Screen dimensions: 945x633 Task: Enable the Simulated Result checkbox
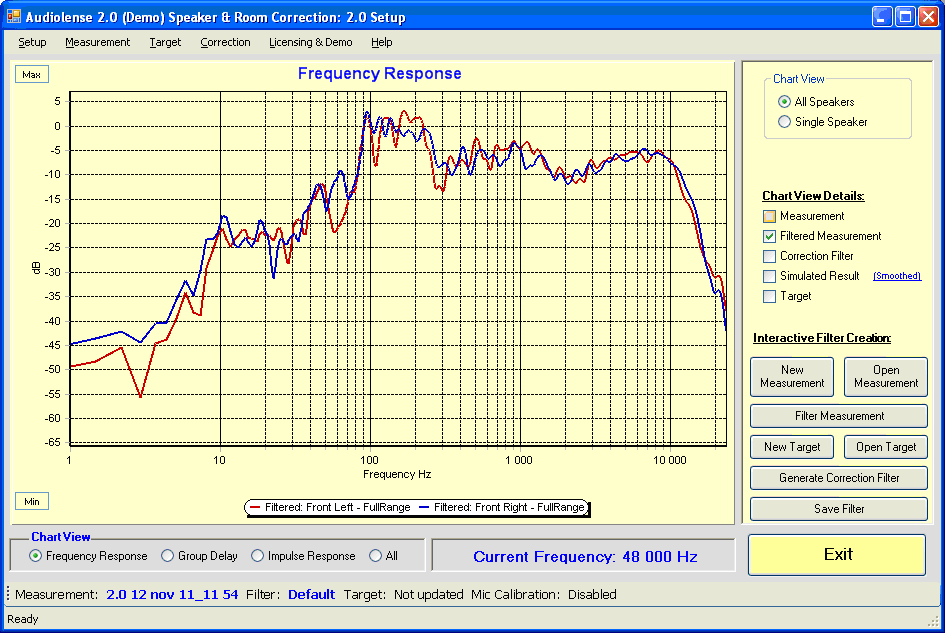pos(769,276)
